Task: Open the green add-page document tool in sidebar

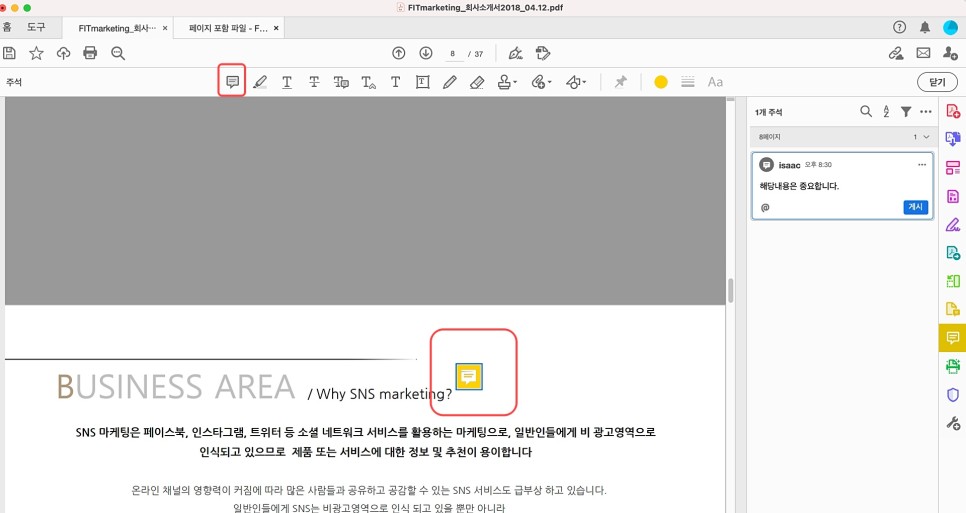Action: coord(953,252)
